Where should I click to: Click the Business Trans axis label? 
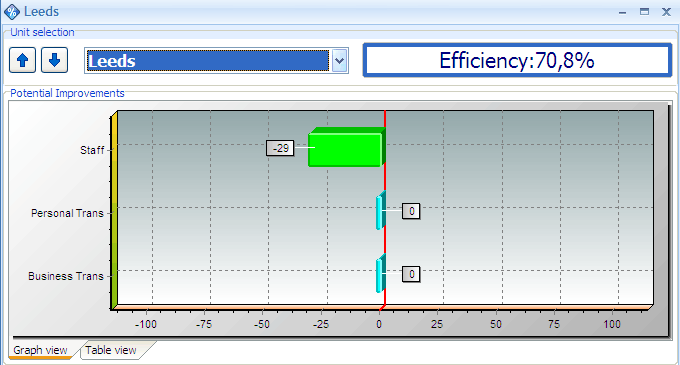click(66, 276)
